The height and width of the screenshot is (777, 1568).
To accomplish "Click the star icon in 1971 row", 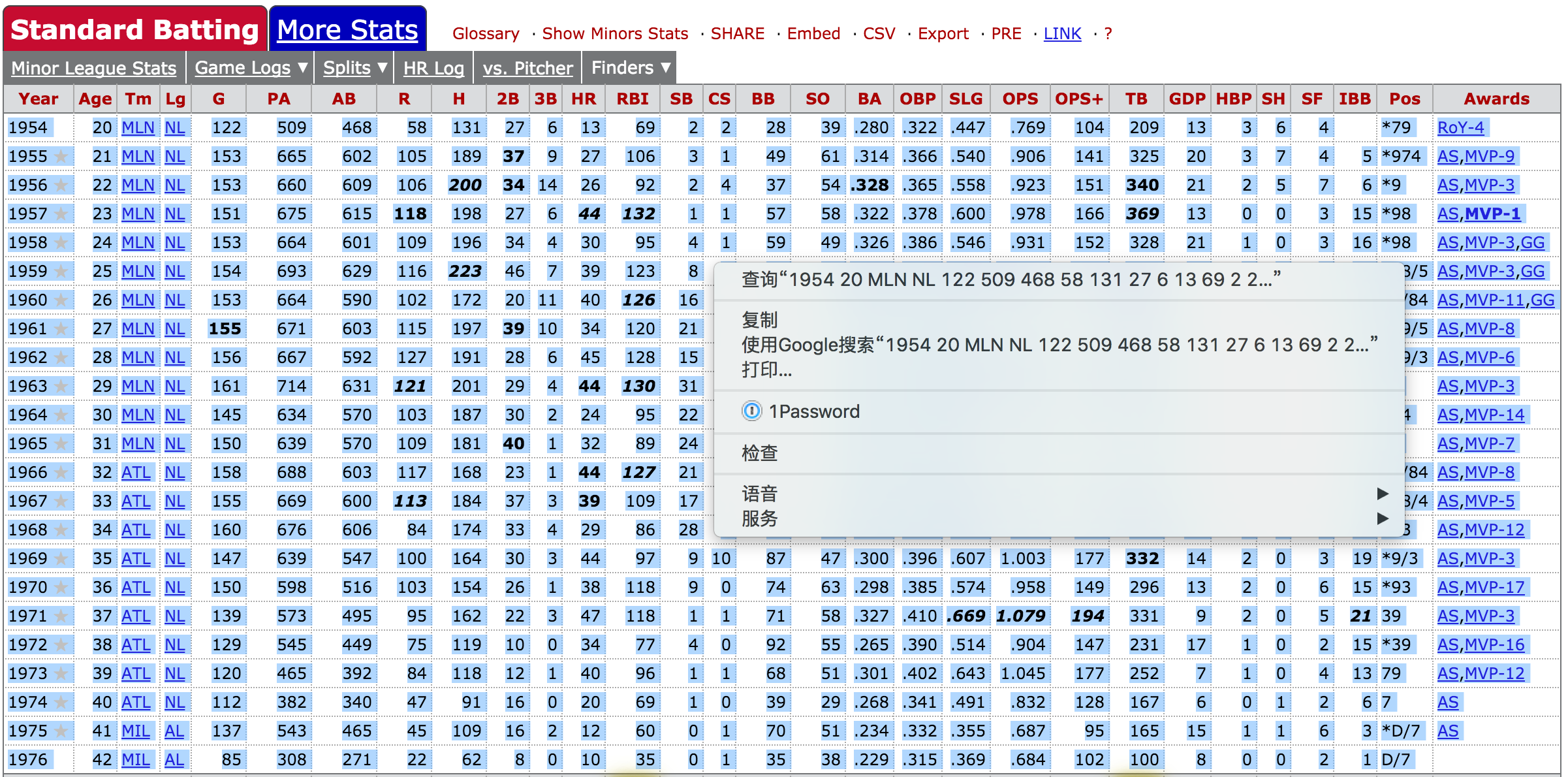I will pos(61,616).
